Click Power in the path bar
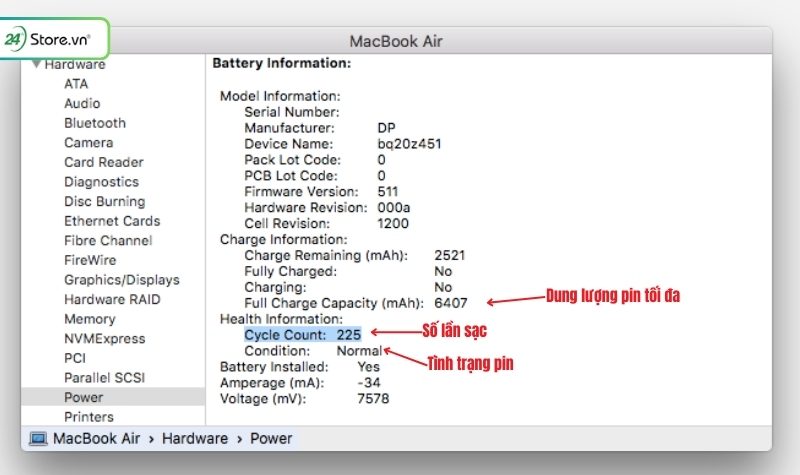Viewport: 800px width, 475px height. tap(271, 439)
